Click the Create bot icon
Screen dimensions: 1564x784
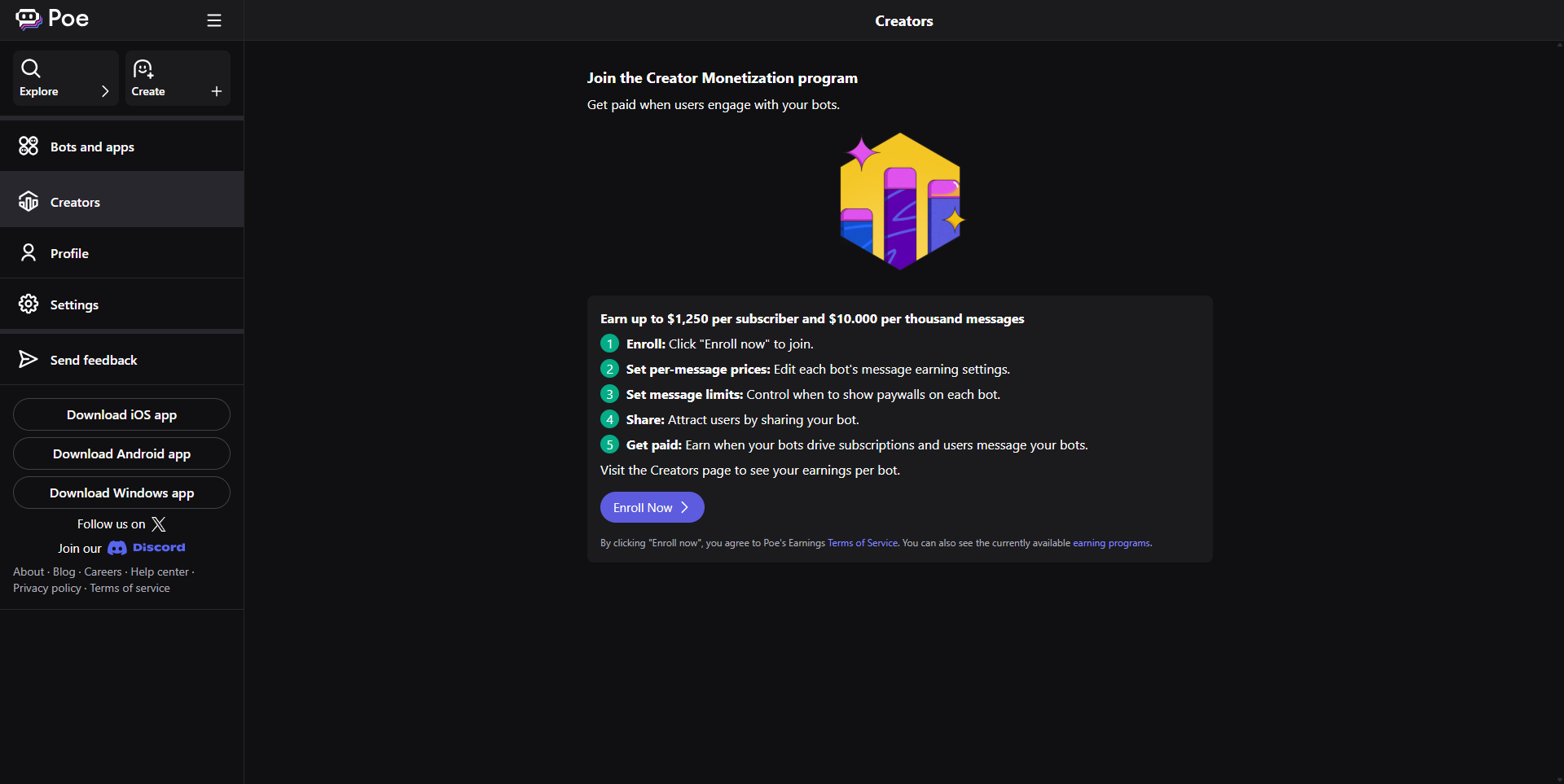pyautogui.click(x=143, y=68)
